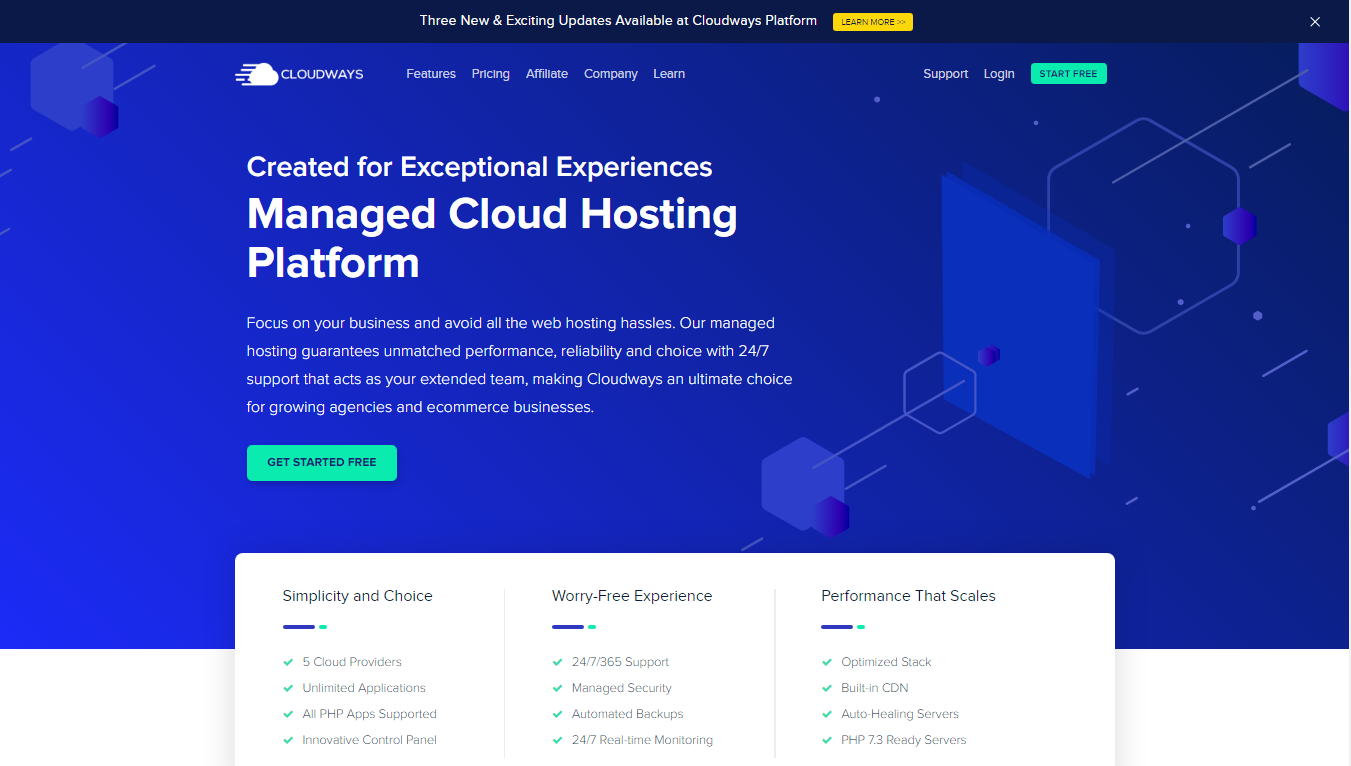Screen dimensions: 1351x766
Task: Click the checkmark beside 5 Cloud Providers
Action: [288, 662]
